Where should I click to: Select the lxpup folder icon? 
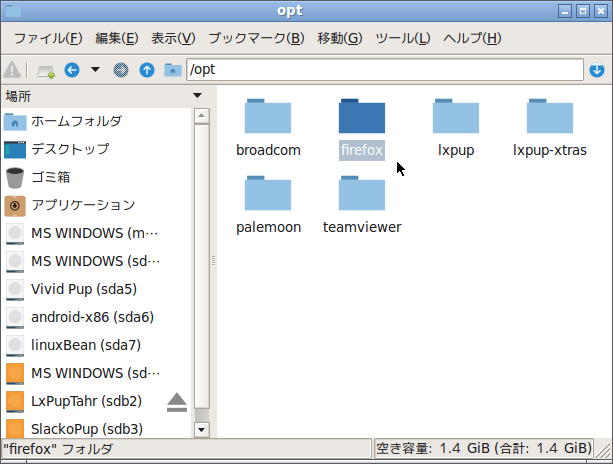456,116
